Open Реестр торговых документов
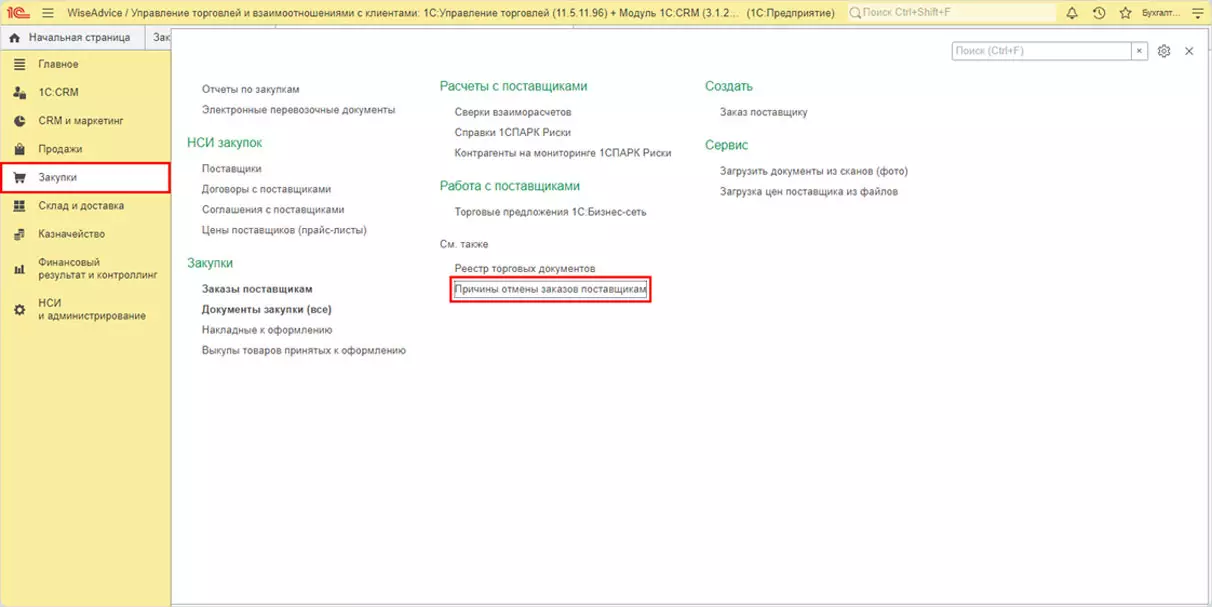The height and width of the screenshot is (607, 1212). pos(525,269)
